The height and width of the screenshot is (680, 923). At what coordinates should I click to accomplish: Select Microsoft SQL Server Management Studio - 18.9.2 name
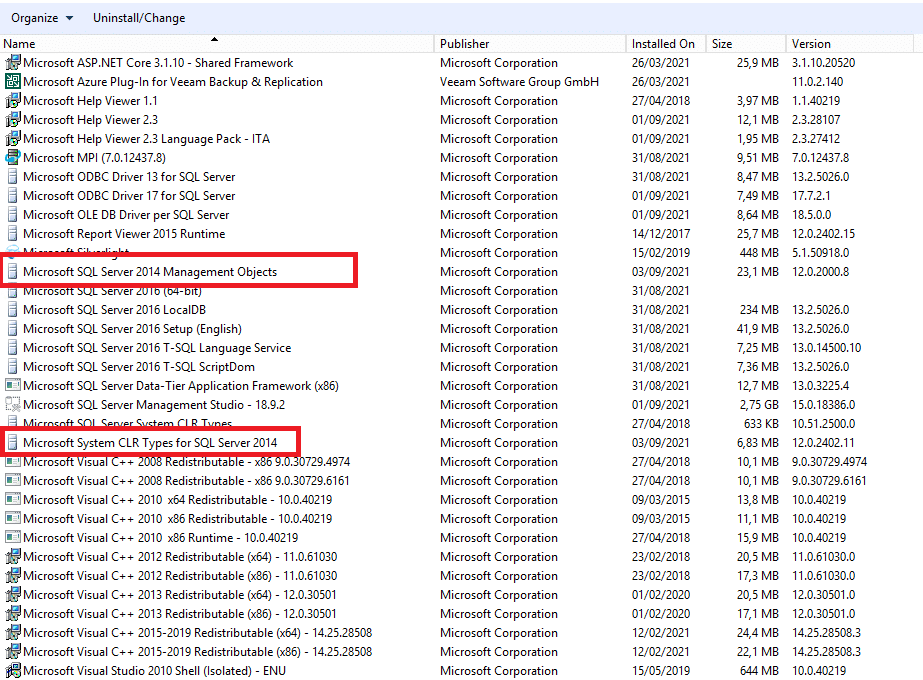coord(154,404)
